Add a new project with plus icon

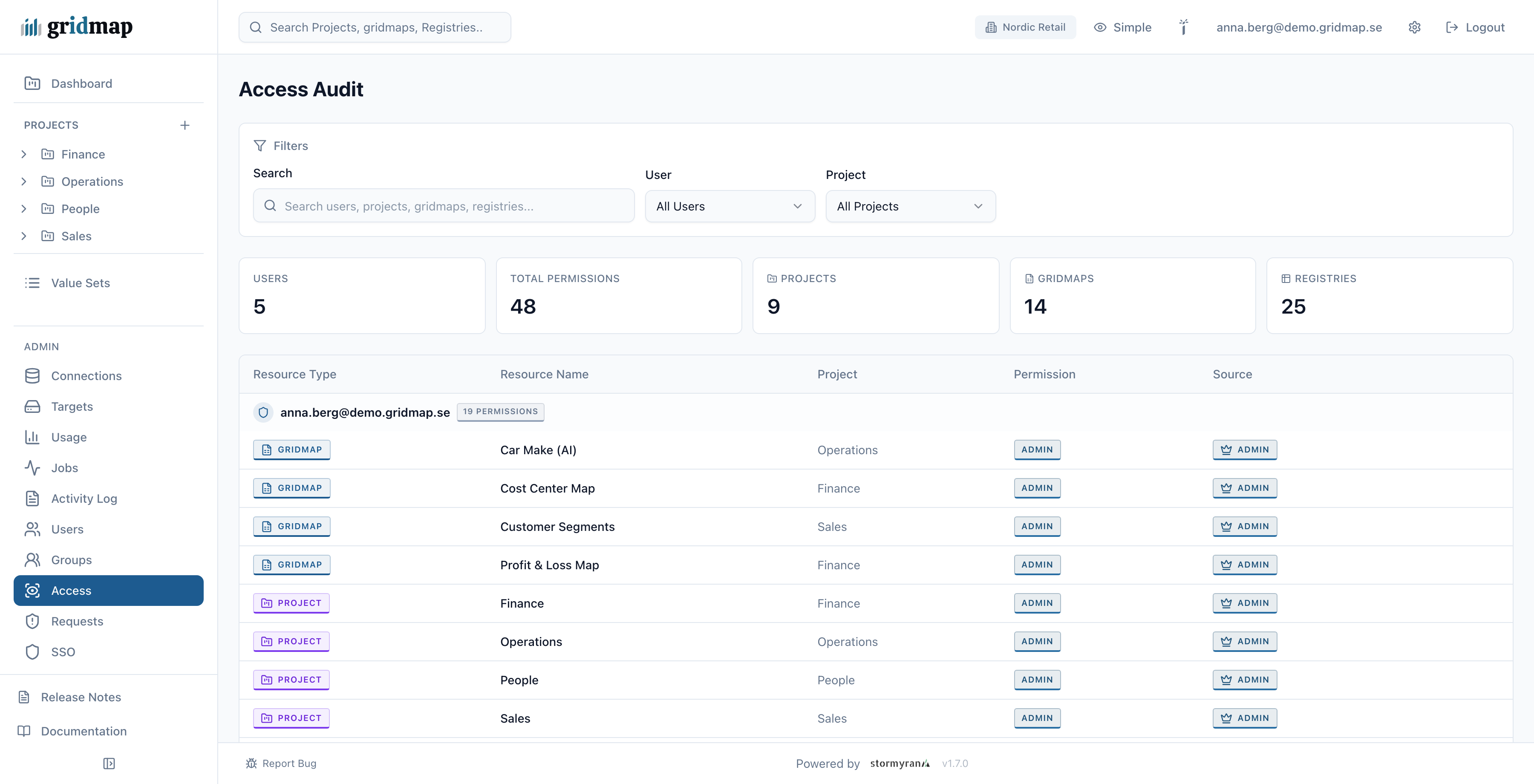click(185, 125)
